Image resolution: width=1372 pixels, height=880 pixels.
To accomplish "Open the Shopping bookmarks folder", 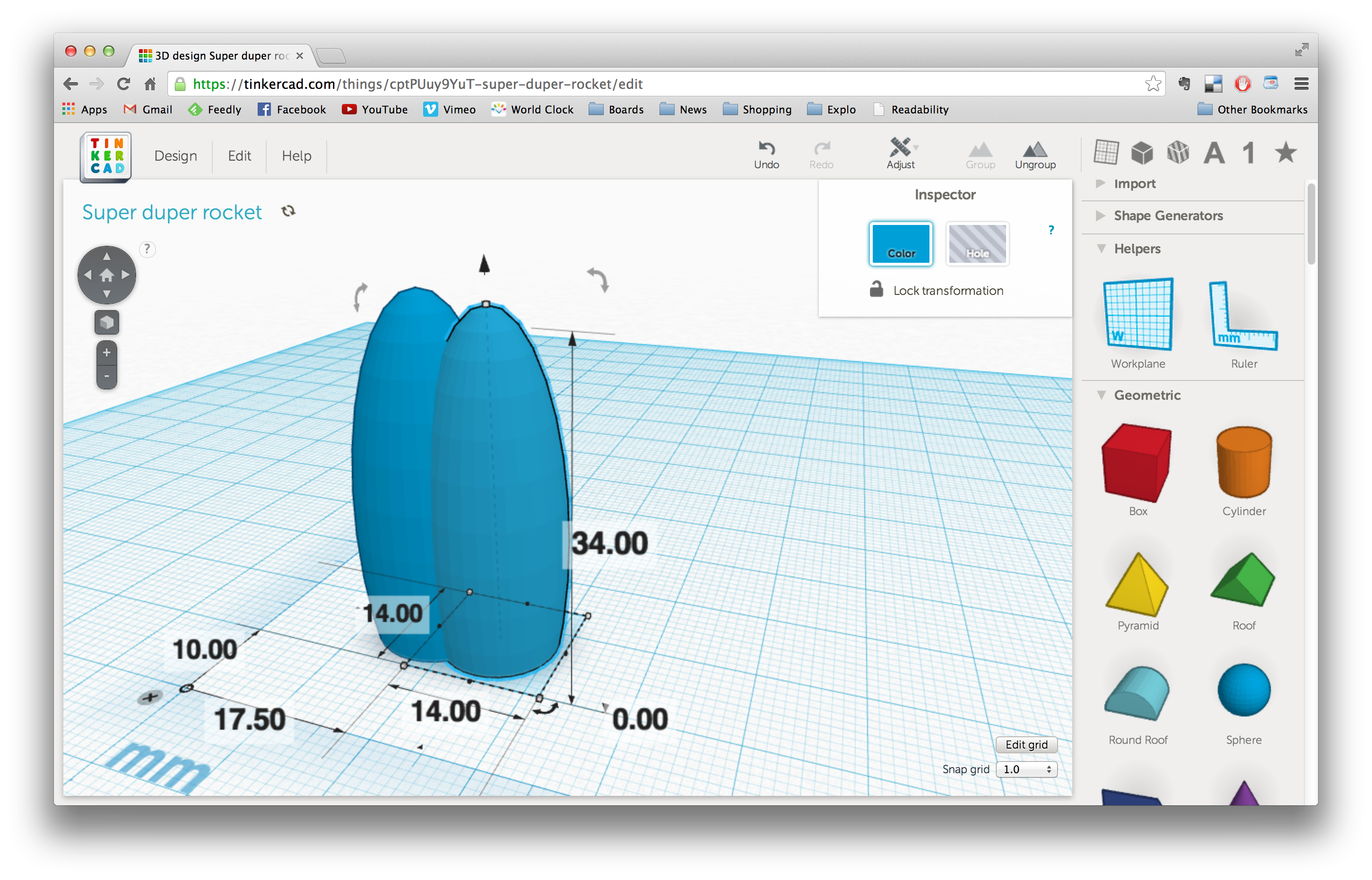I will tap(757, 110).
